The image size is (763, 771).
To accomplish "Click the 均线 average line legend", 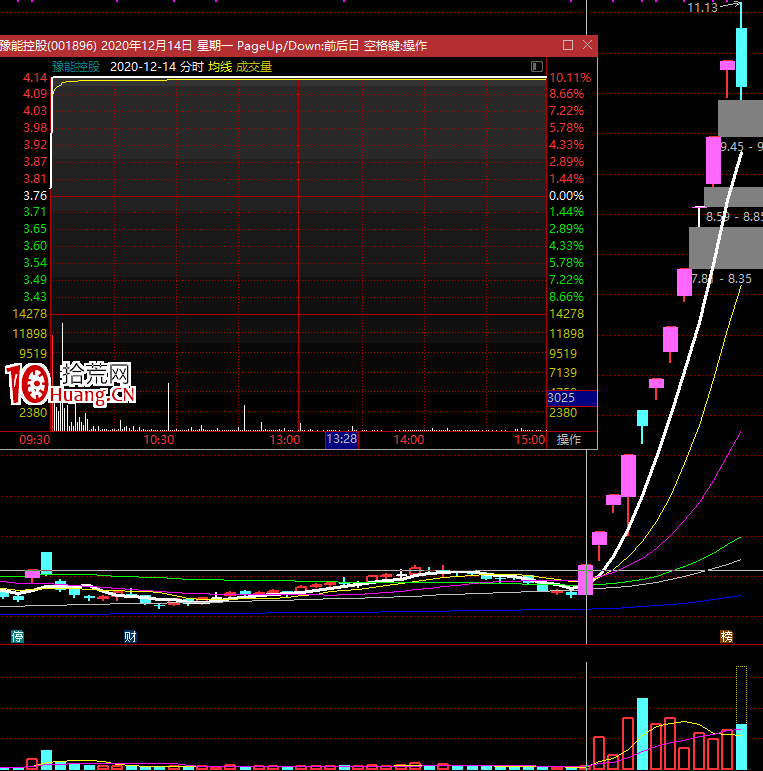I will [x=220, y=67].
